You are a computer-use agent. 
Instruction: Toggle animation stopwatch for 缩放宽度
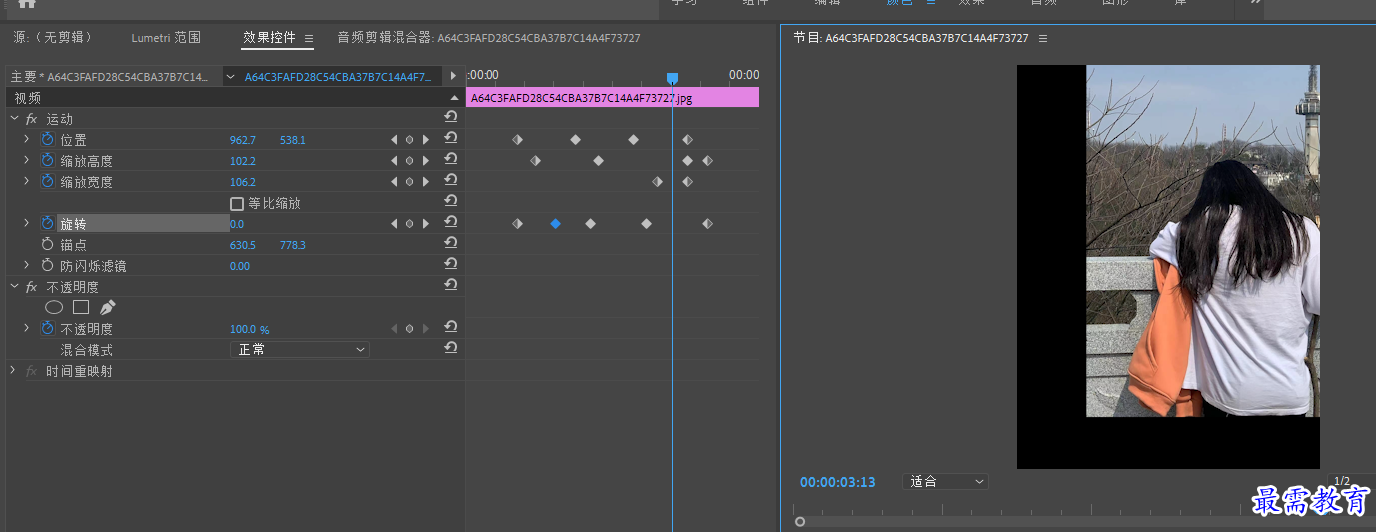pyautogui.click(x=47, y=182)
